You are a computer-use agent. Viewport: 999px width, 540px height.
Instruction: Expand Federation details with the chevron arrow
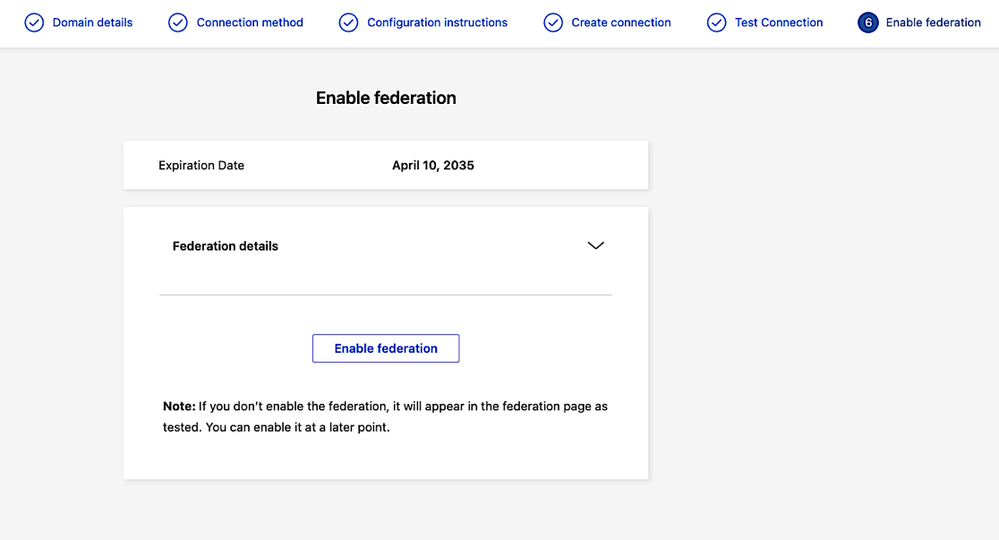point(596,246)
